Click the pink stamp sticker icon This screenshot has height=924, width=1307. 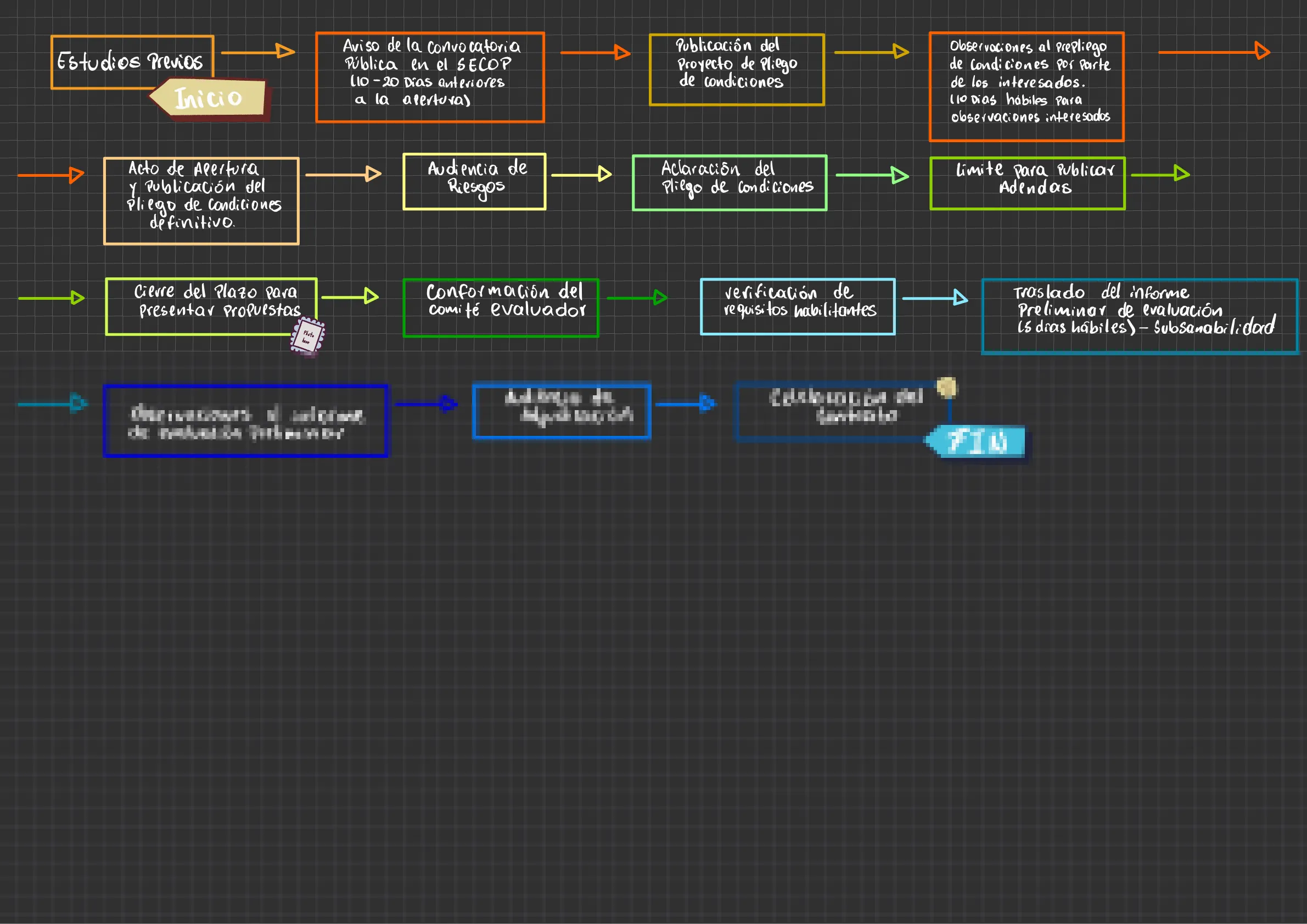[308, 337]
